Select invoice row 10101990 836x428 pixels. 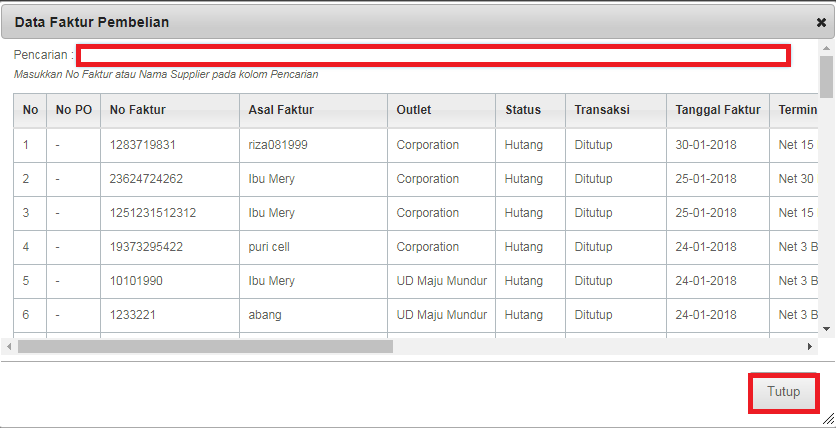pos(416,281)
